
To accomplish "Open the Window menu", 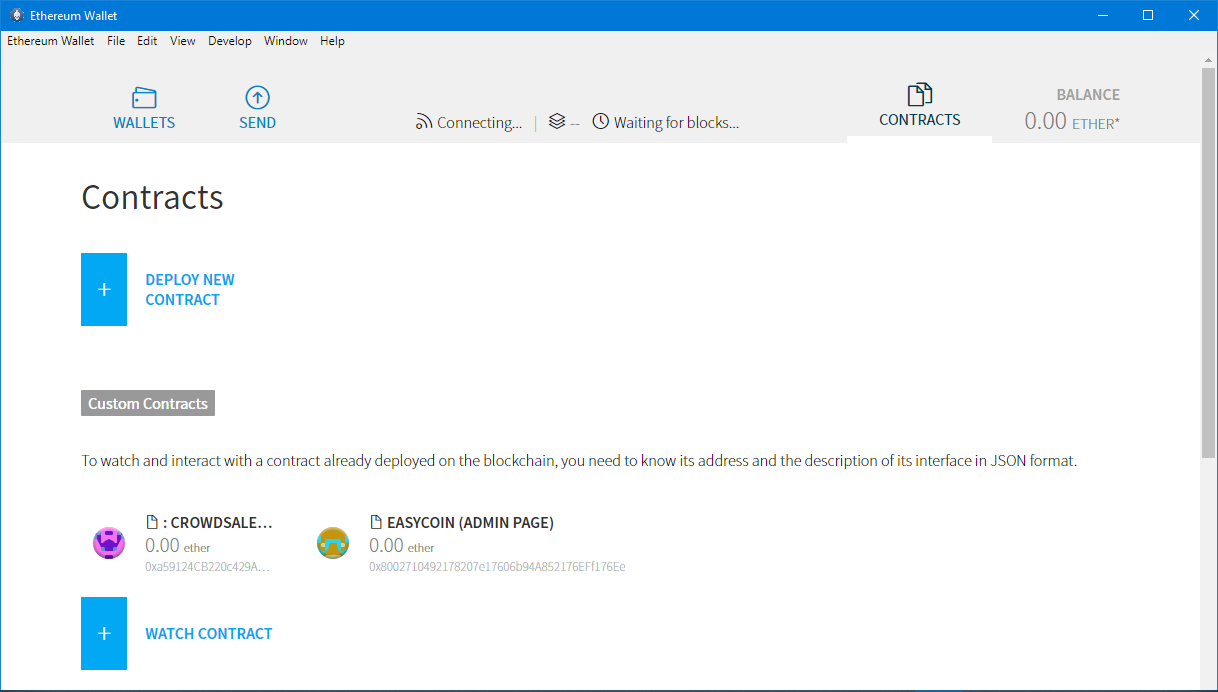I will click(x=286, y=41).
